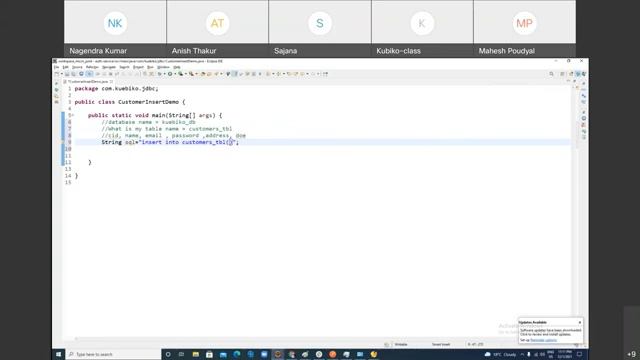Open the Navigate menu
640x360 pixels.
click(x=109, y=67)
